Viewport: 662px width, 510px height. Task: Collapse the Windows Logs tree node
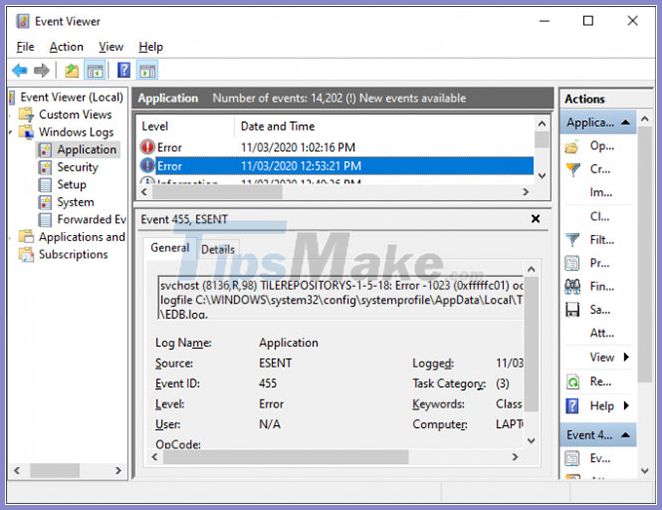point(11,133)
